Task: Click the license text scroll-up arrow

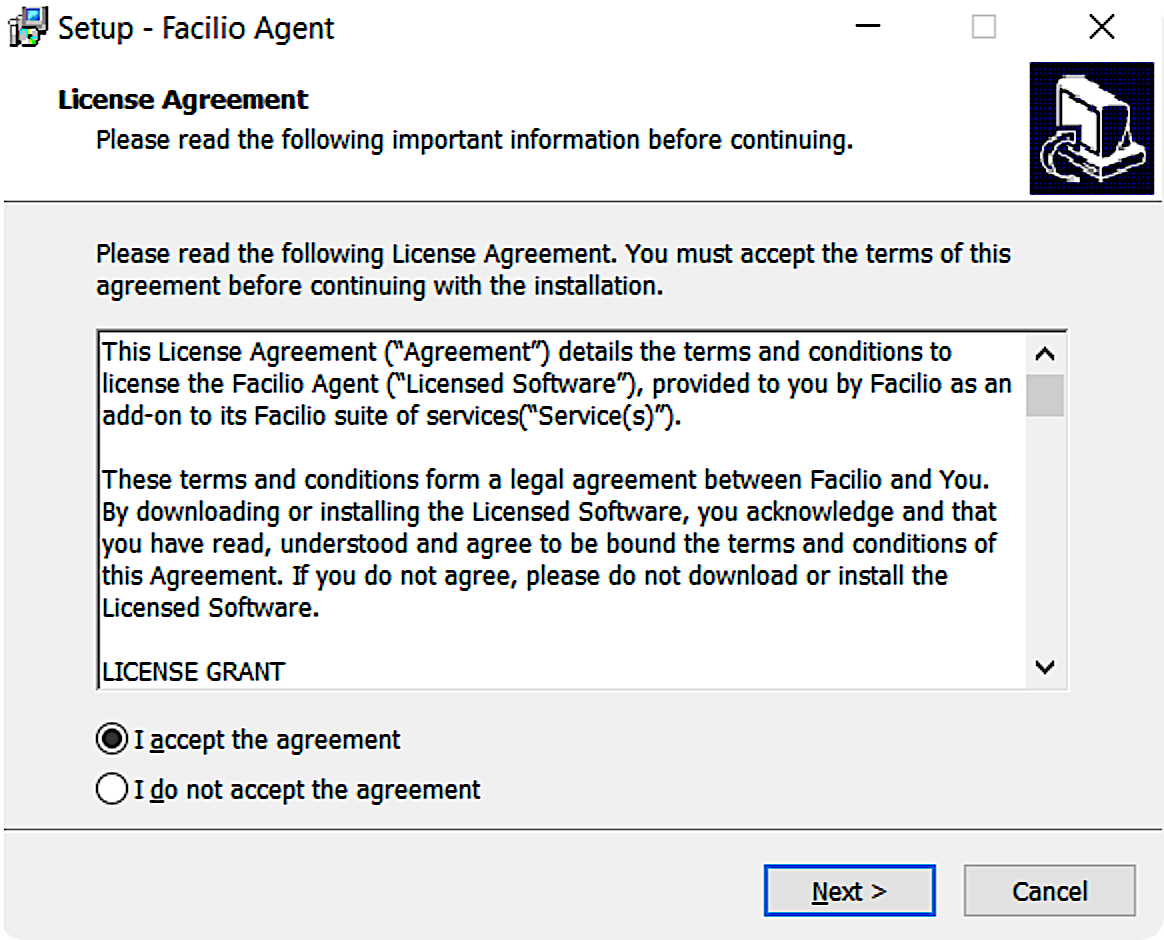Action: pyautogui.click(x=1045, y=354)
